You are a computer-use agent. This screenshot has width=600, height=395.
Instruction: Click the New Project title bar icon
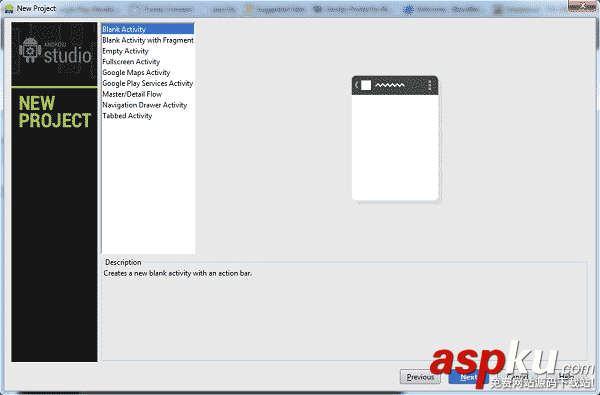coord(8,8)
